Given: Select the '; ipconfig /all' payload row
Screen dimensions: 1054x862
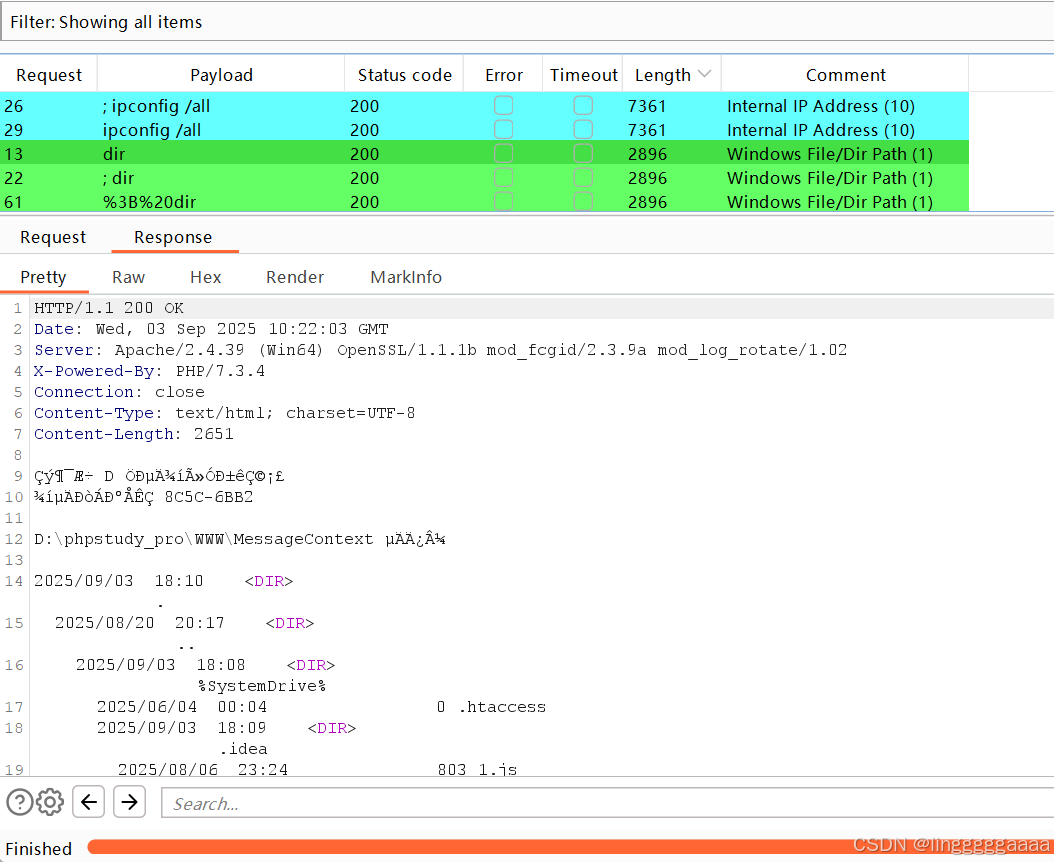Looking at the screenshot, I should tap(484, 106).
